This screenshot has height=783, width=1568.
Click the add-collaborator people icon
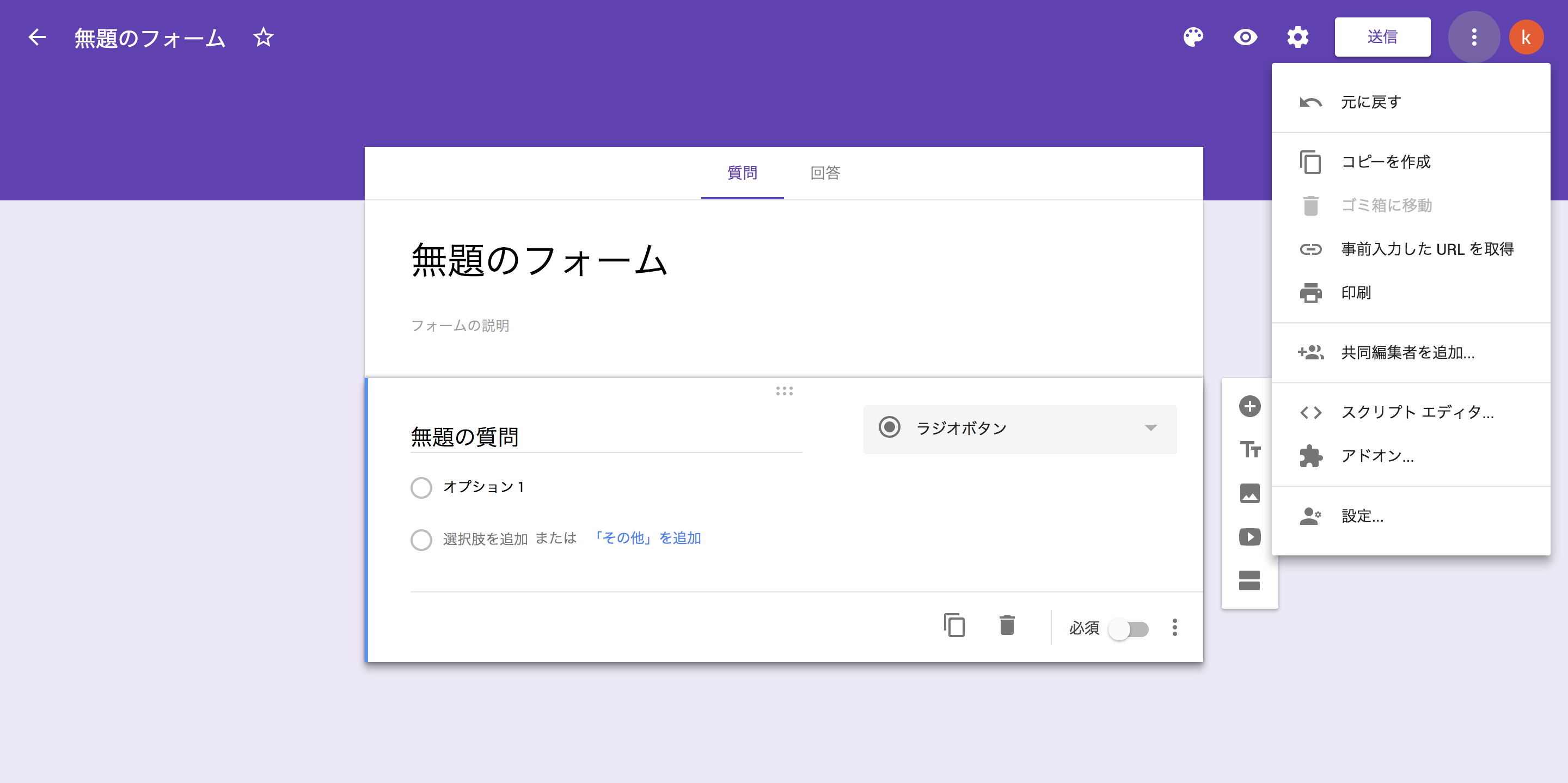coord(1310,352)
